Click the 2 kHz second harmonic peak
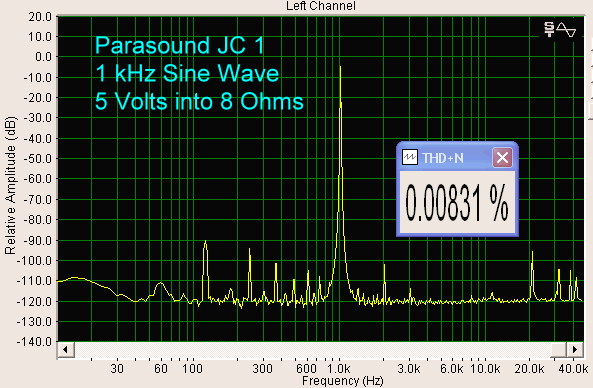The height and width of the screenshot is (388, 593). [384, 265]
